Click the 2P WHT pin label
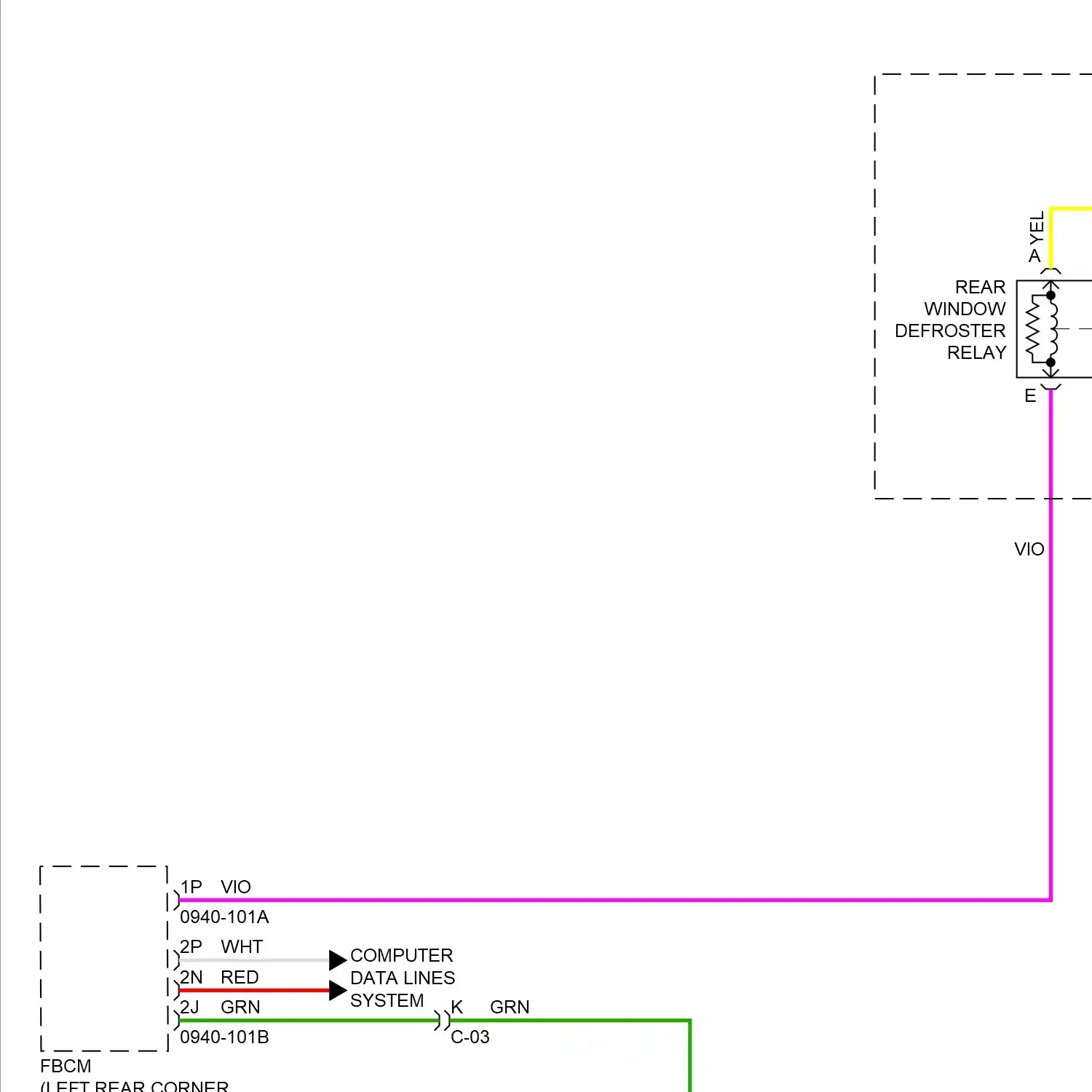Screen dimensions: 1092x1092 tap(221, 946)
